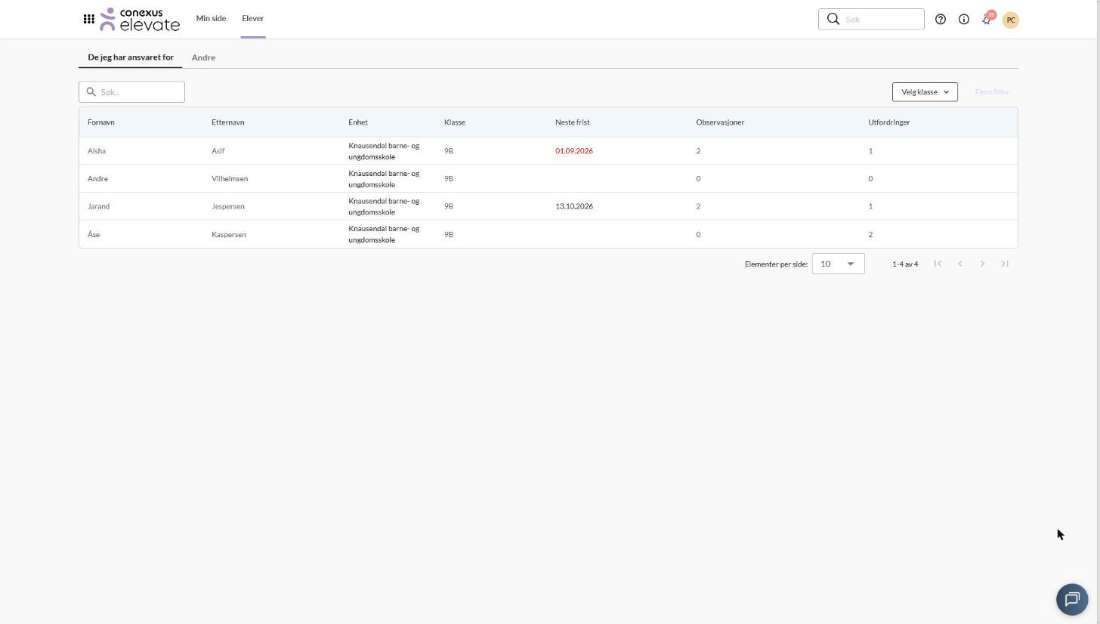This screenshot has height=624, width=1100.
Task: Click the deadline 13.10.2026
Action: (x=574, y=206)
